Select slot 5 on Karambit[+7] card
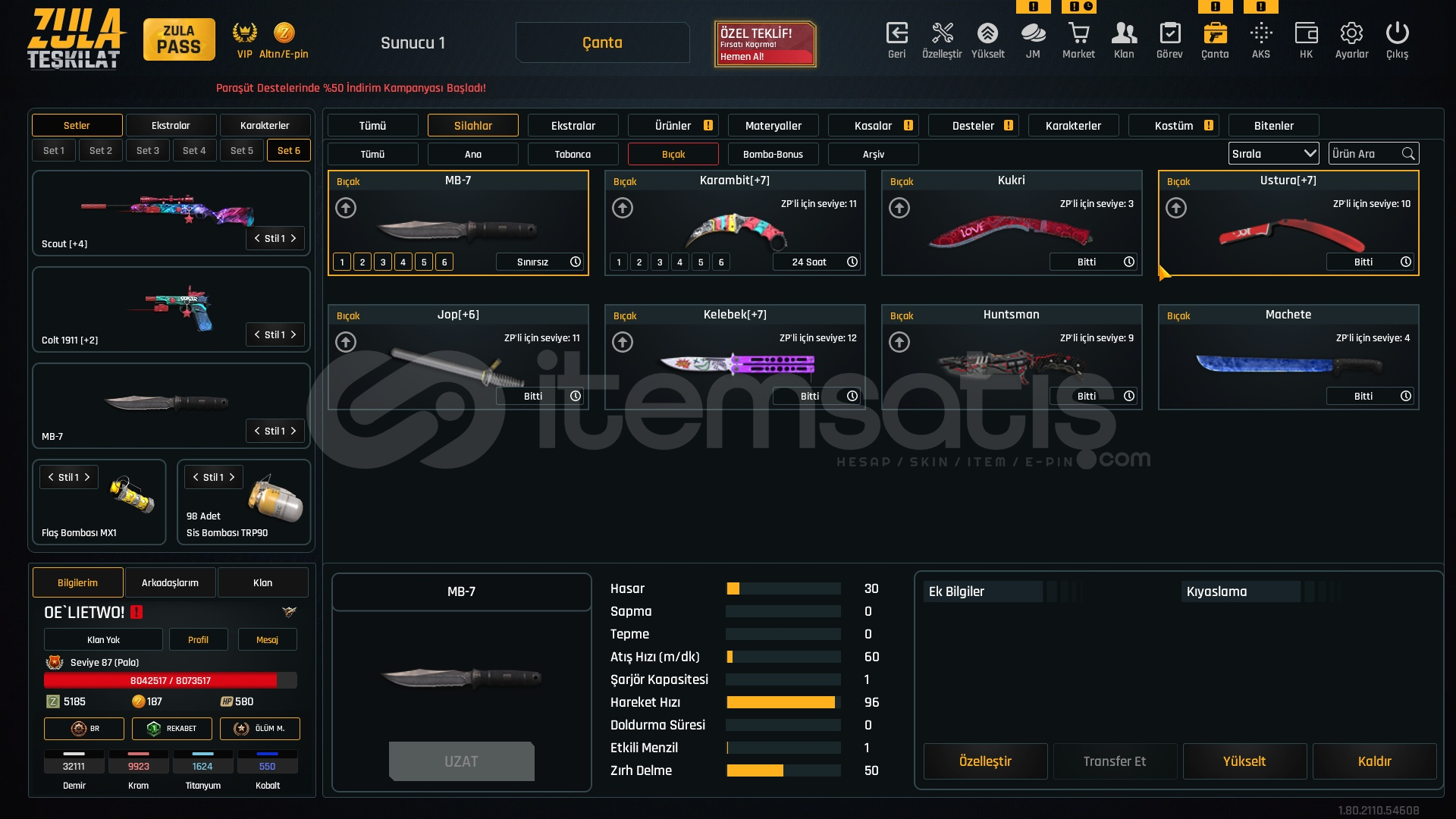This screenshot has height=819, width=1456. [701, 262]
